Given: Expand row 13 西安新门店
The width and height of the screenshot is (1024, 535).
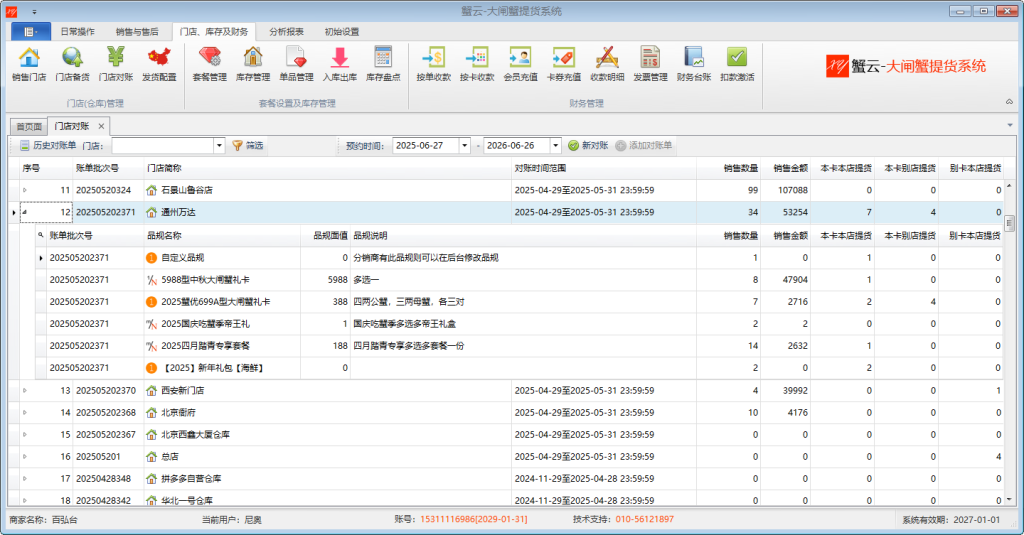Looking at the screenshot, I should [25, 391].
